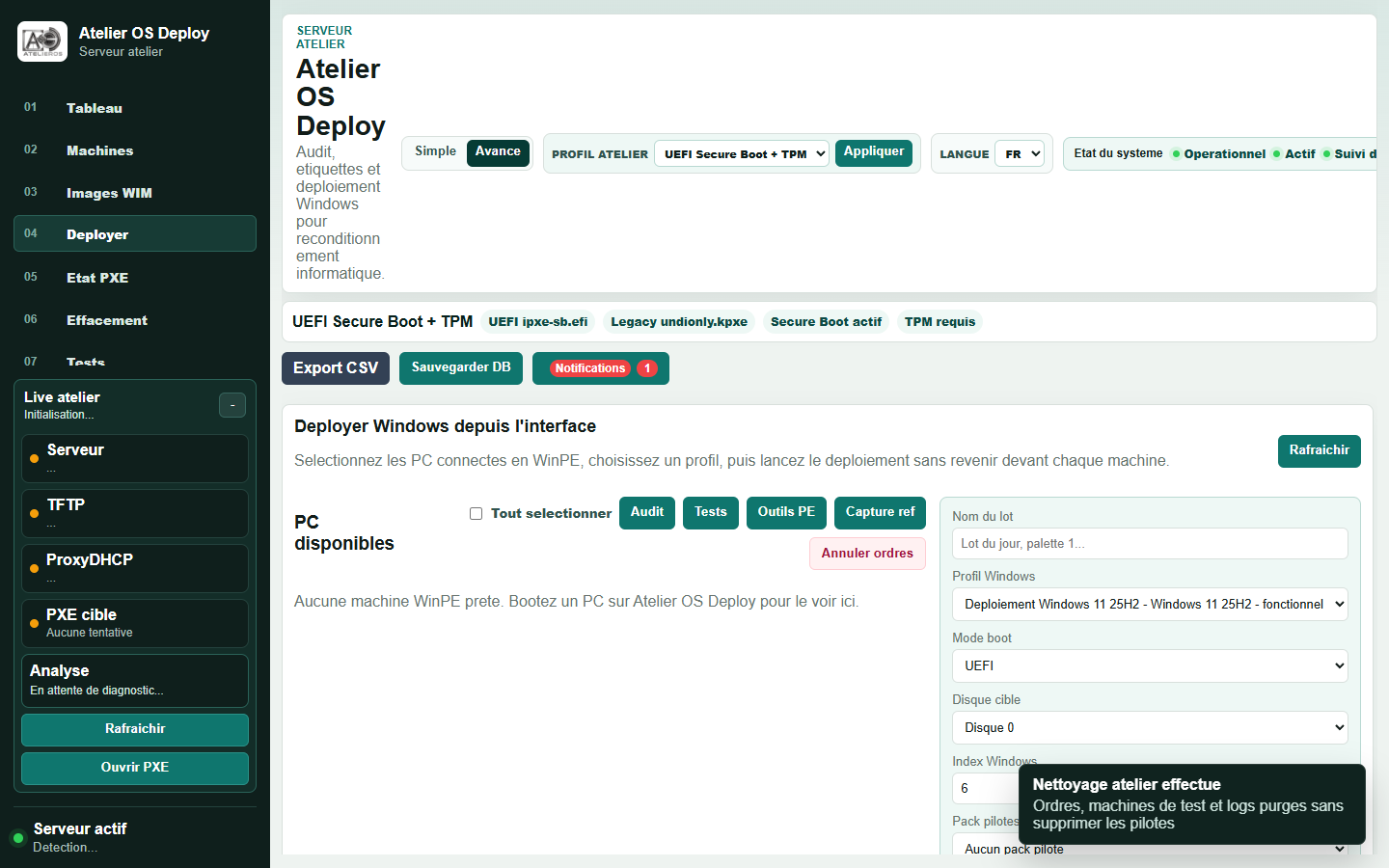Select the Serveur live status card
Viewport: 1389px width, 868px height.
(135, 459)
